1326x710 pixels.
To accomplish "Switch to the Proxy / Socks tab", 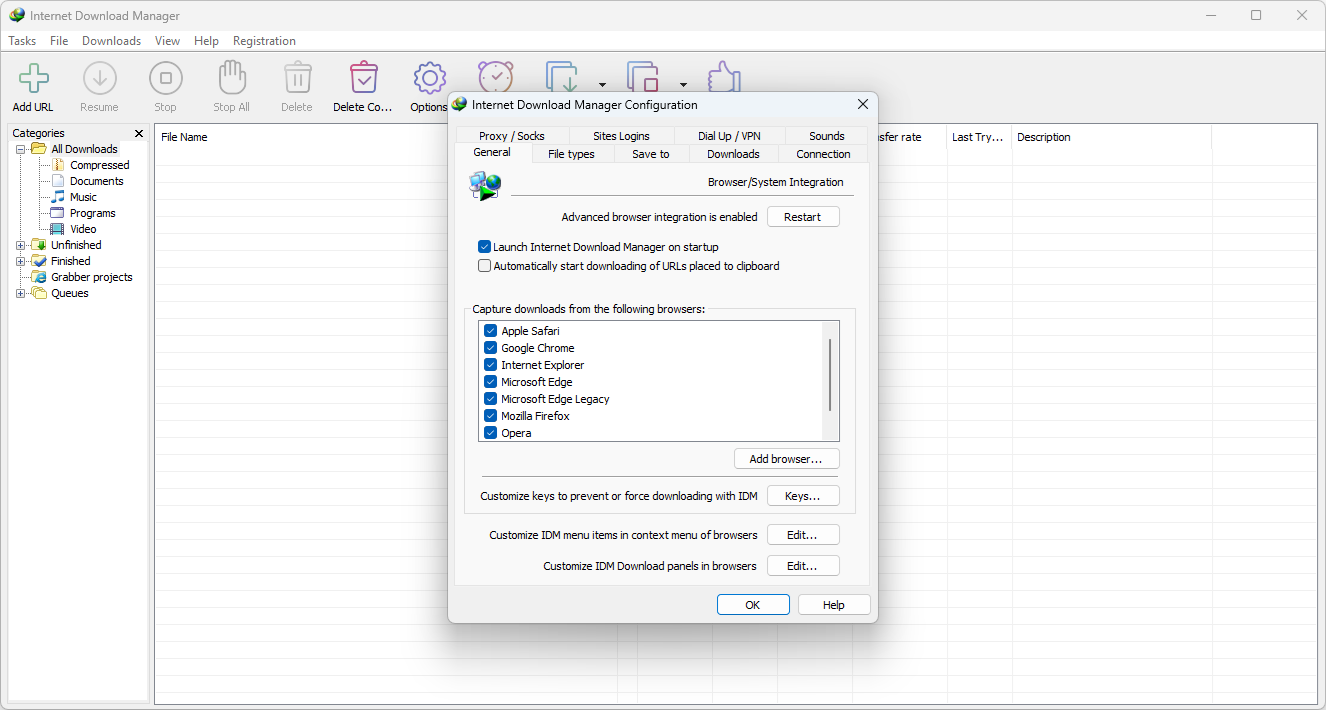I will (x=512, y=136).
